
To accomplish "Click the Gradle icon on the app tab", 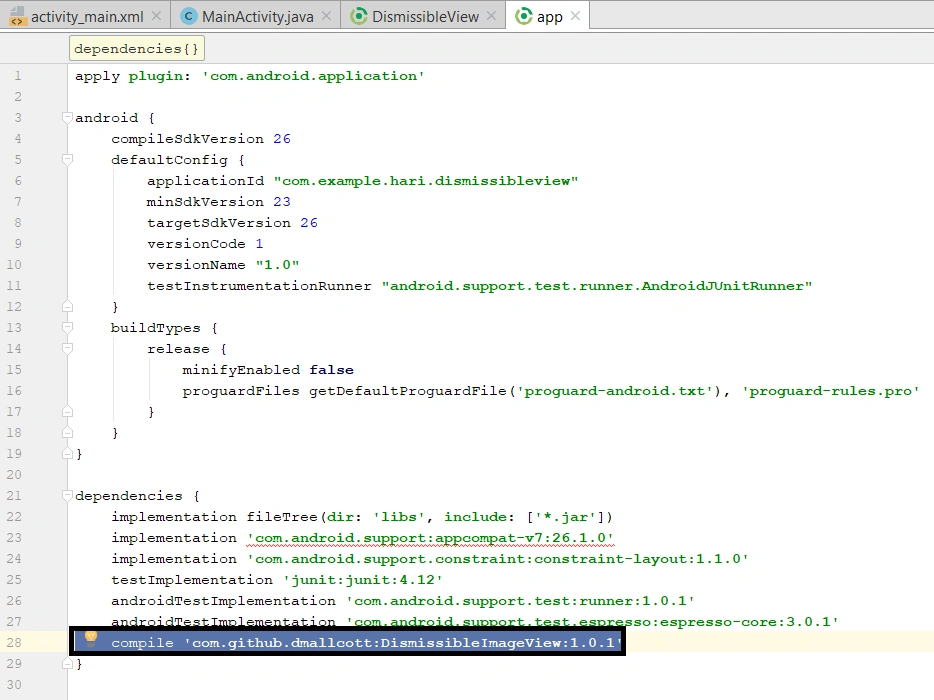I will tap(524, 16).
